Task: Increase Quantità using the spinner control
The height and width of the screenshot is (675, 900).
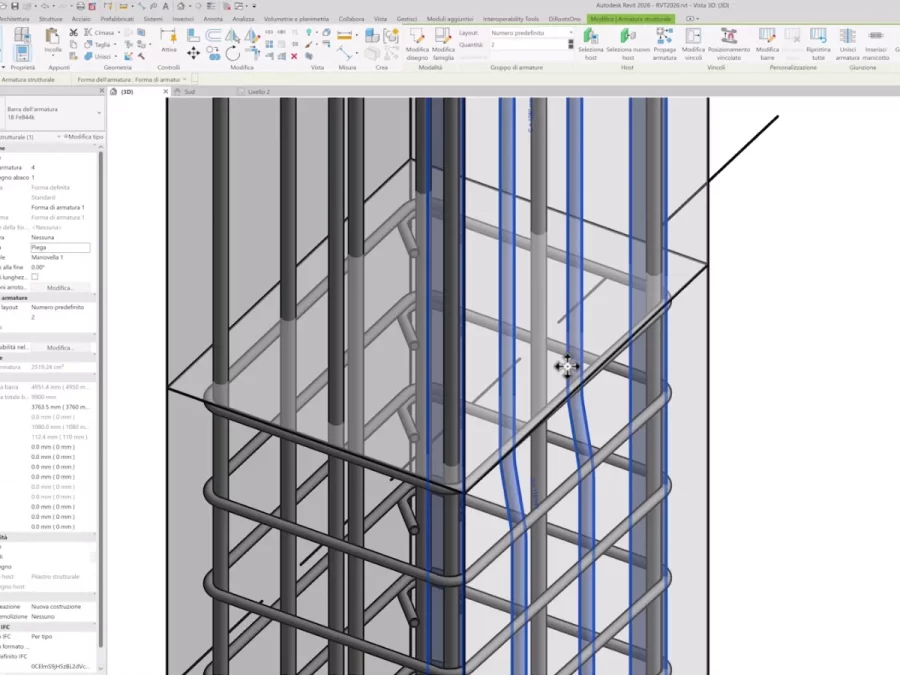Action: coord(570,41)
